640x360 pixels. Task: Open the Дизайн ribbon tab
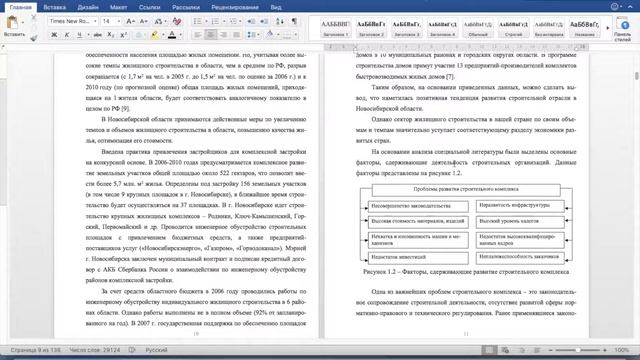tap(88, 7)
